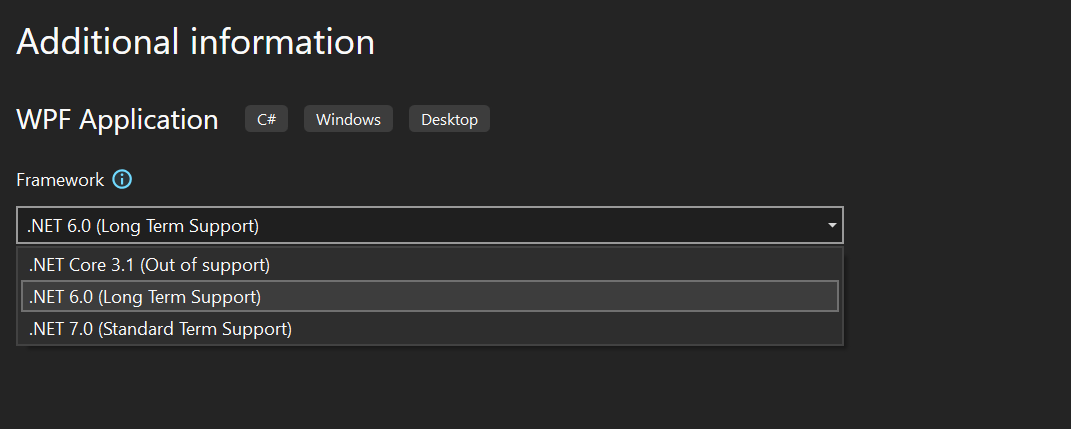This screenshot has width=1071, height=429.
Task: Click the C# tag
Action: tap(266, 119)
